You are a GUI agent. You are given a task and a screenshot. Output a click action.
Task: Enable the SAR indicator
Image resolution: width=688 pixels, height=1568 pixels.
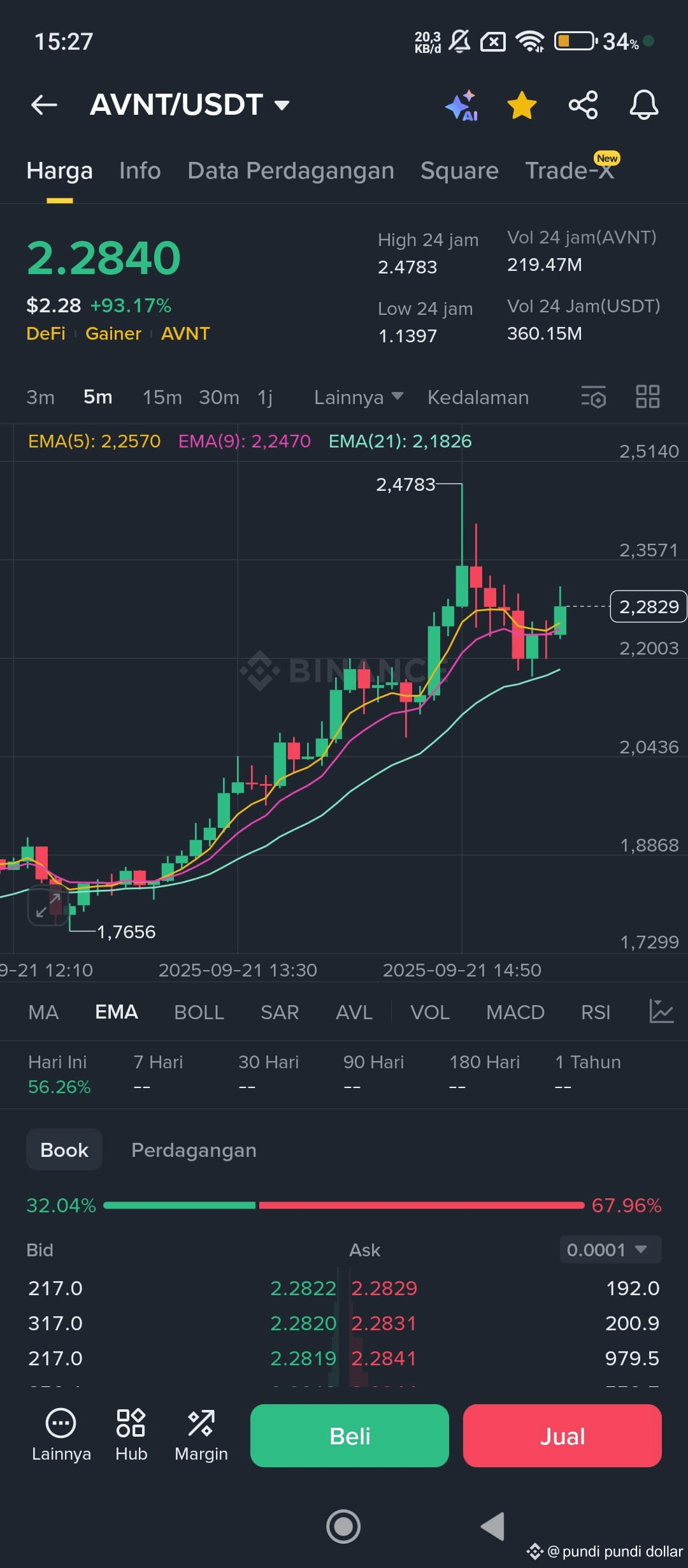pyautogui.click(x=280, y=1012)
